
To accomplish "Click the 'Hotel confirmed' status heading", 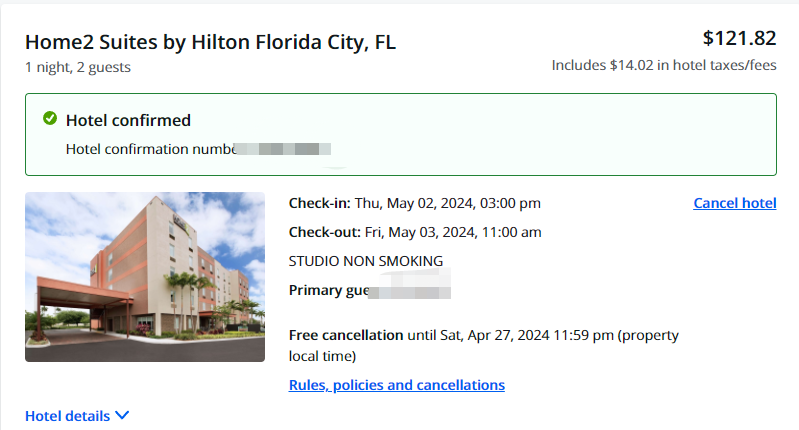I will [128, 121].
